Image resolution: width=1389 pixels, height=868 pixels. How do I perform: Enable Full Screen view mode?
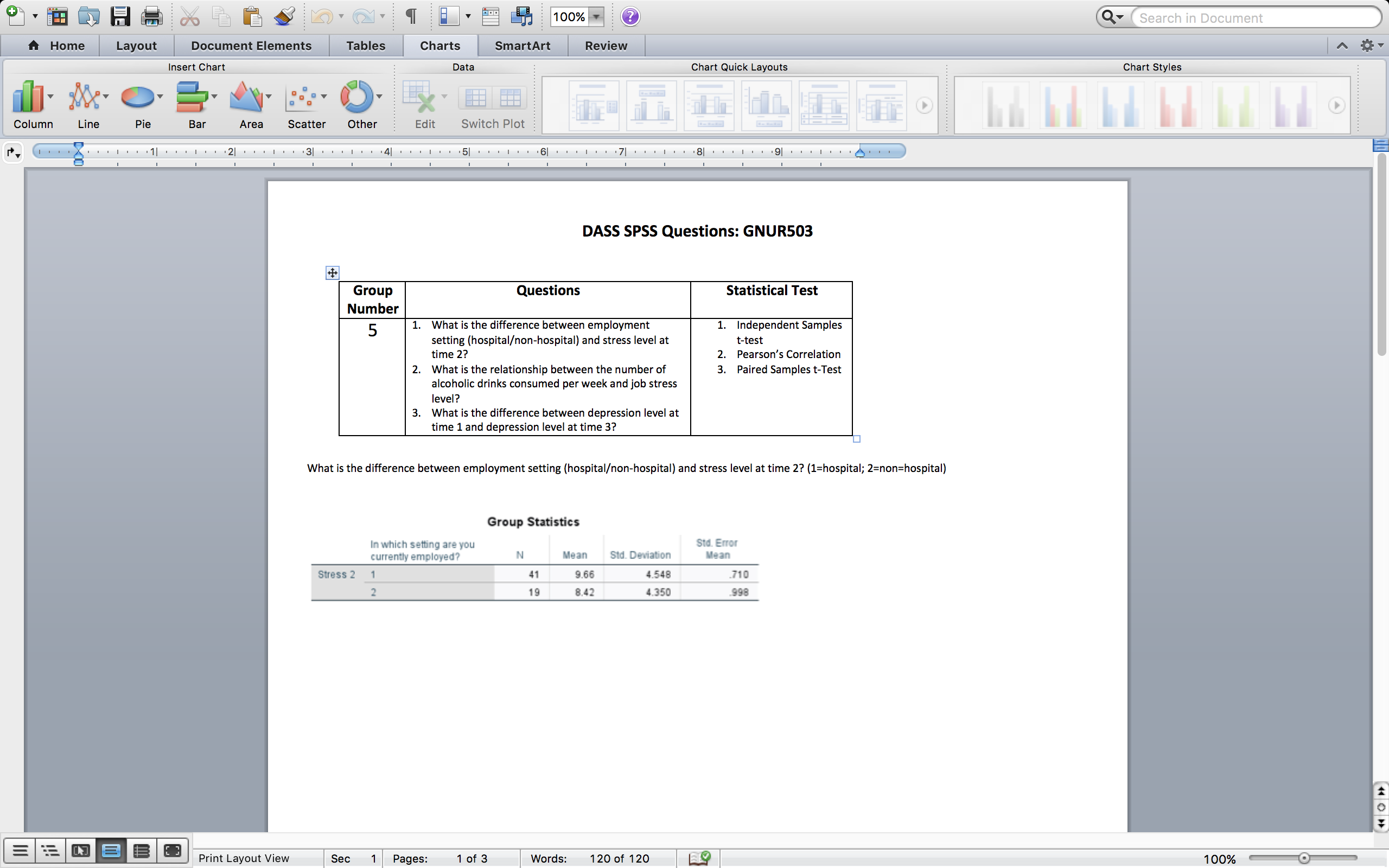(171, 850)
